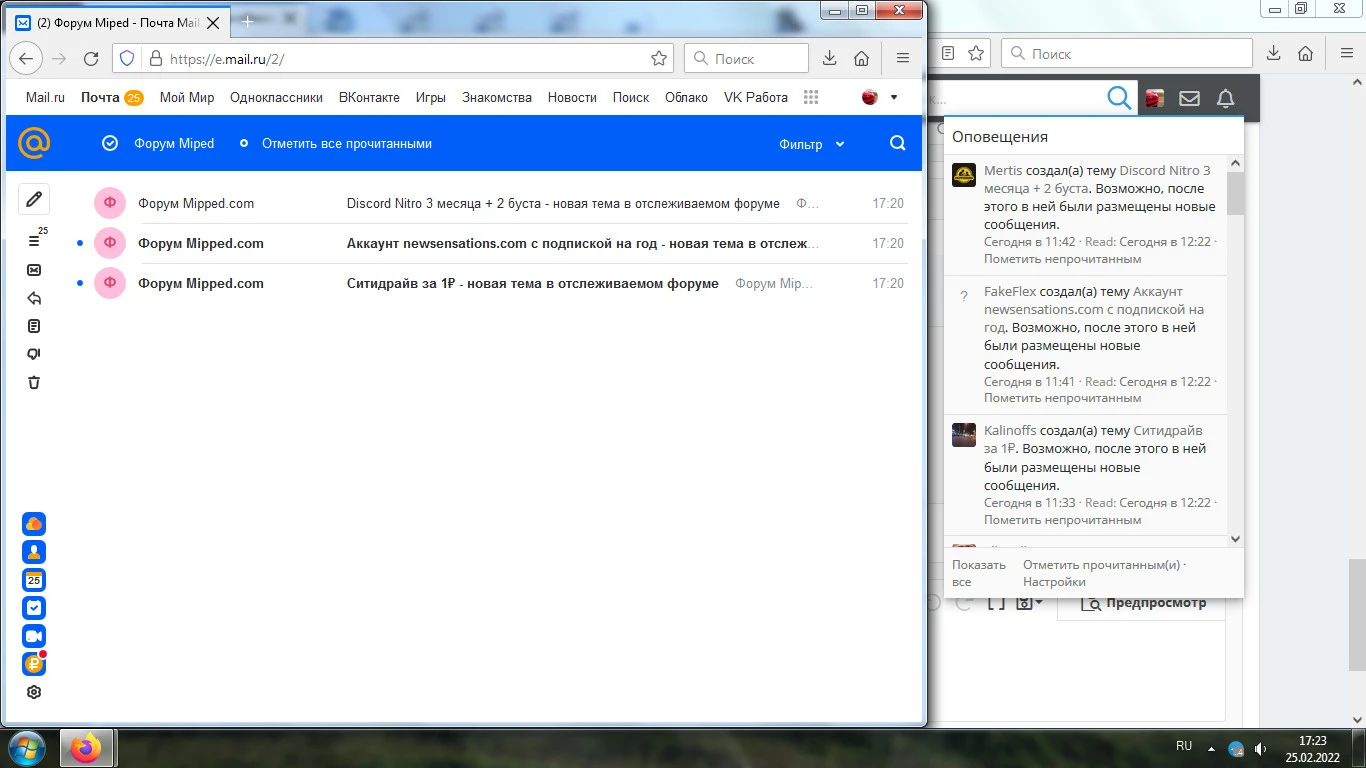Click the Mail.ru @ logo
The height and width of the screenshot is (768, 1366).
pyautogui.click(x=34, y=144)
